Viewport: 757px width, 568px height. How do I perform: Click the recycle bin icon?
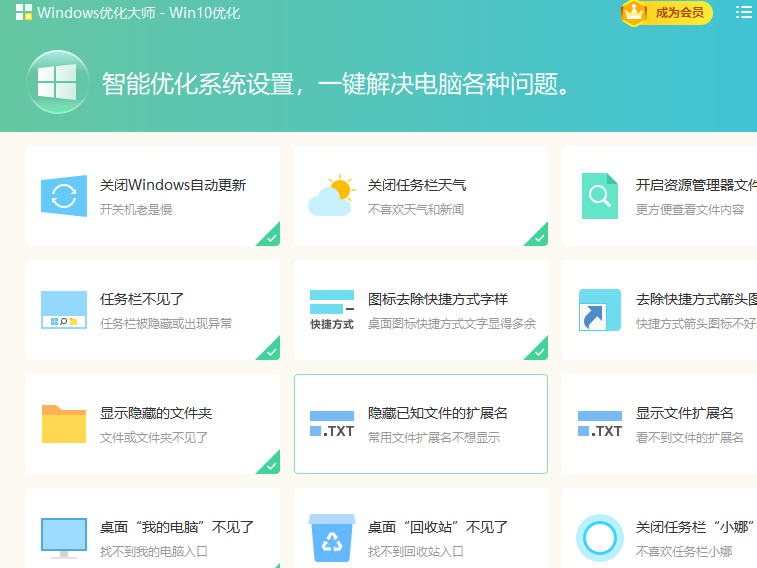[332, 538]
